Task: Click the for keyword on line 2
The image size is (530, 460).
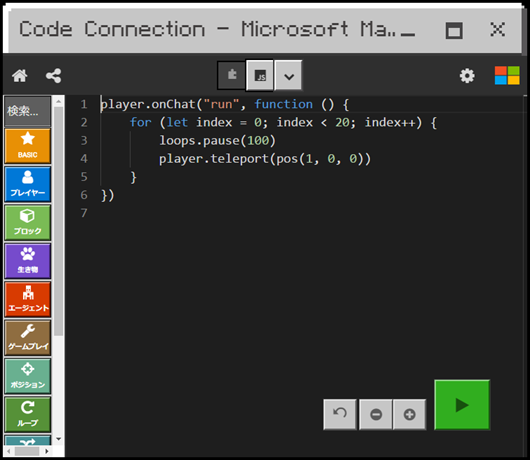Action: (141, 122)
